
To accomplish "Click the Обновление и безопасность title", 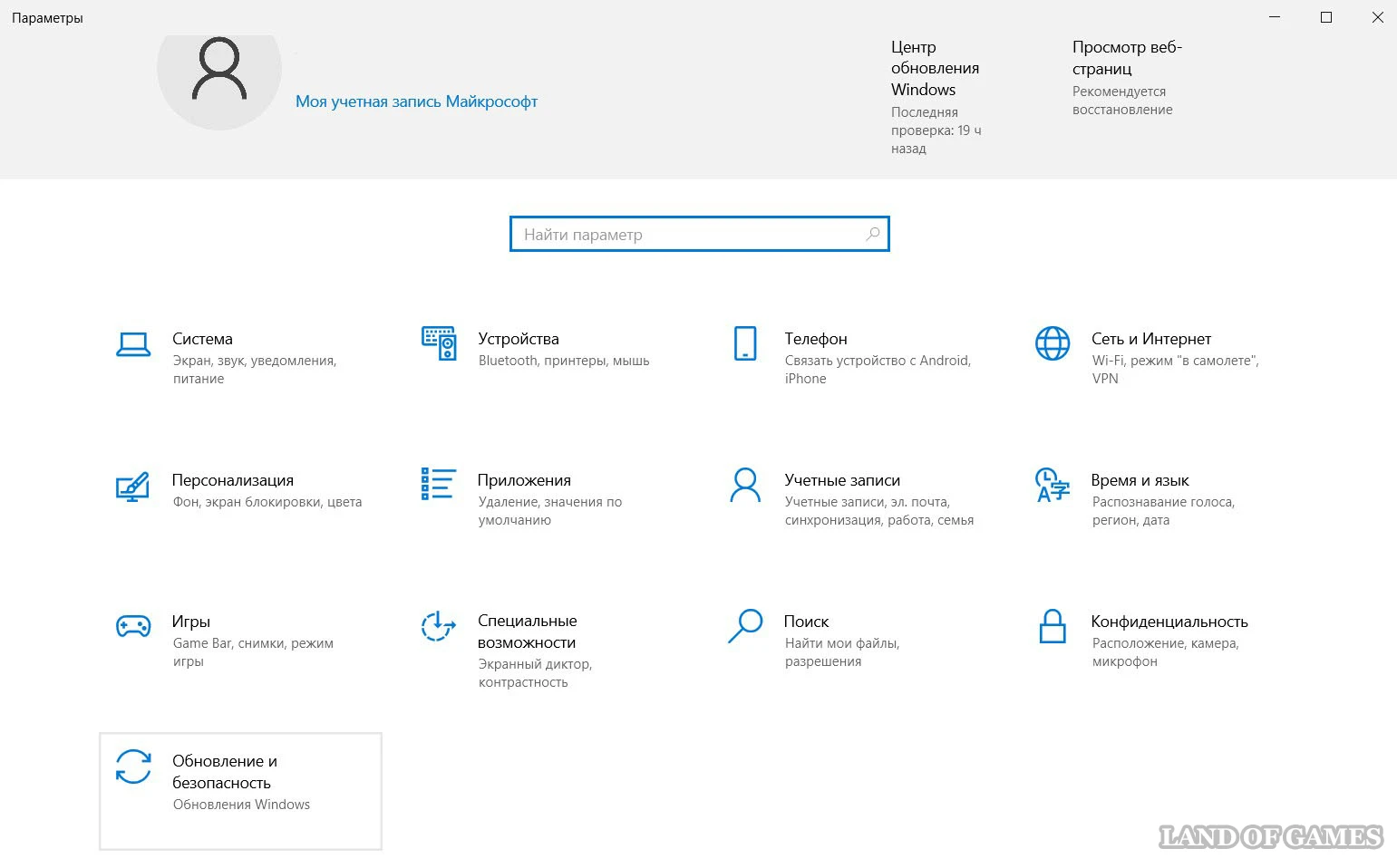I will pos(225,772).
